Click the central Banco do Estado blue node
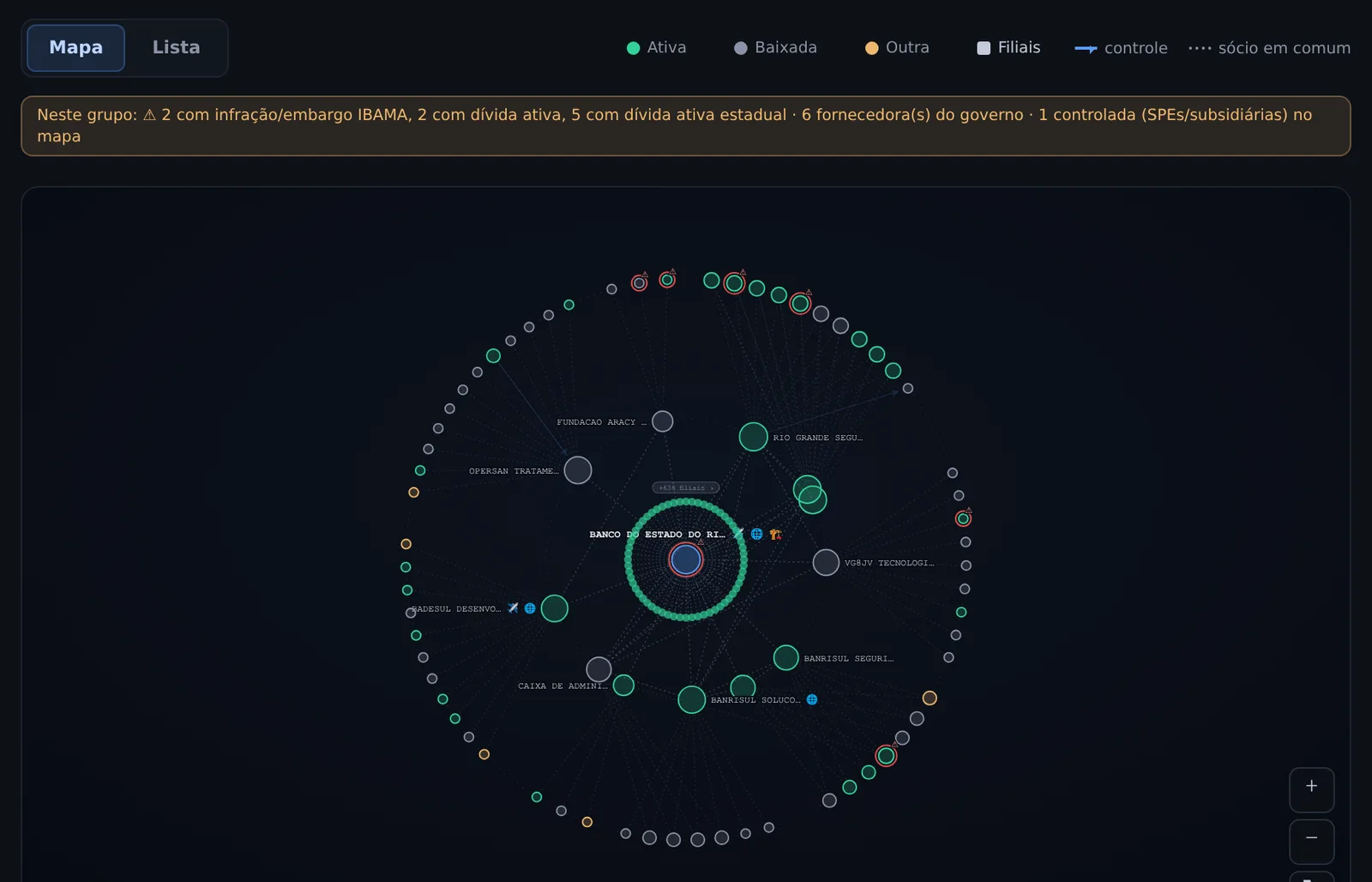This screenshot has width=1372, height=882. click(686, 560)
